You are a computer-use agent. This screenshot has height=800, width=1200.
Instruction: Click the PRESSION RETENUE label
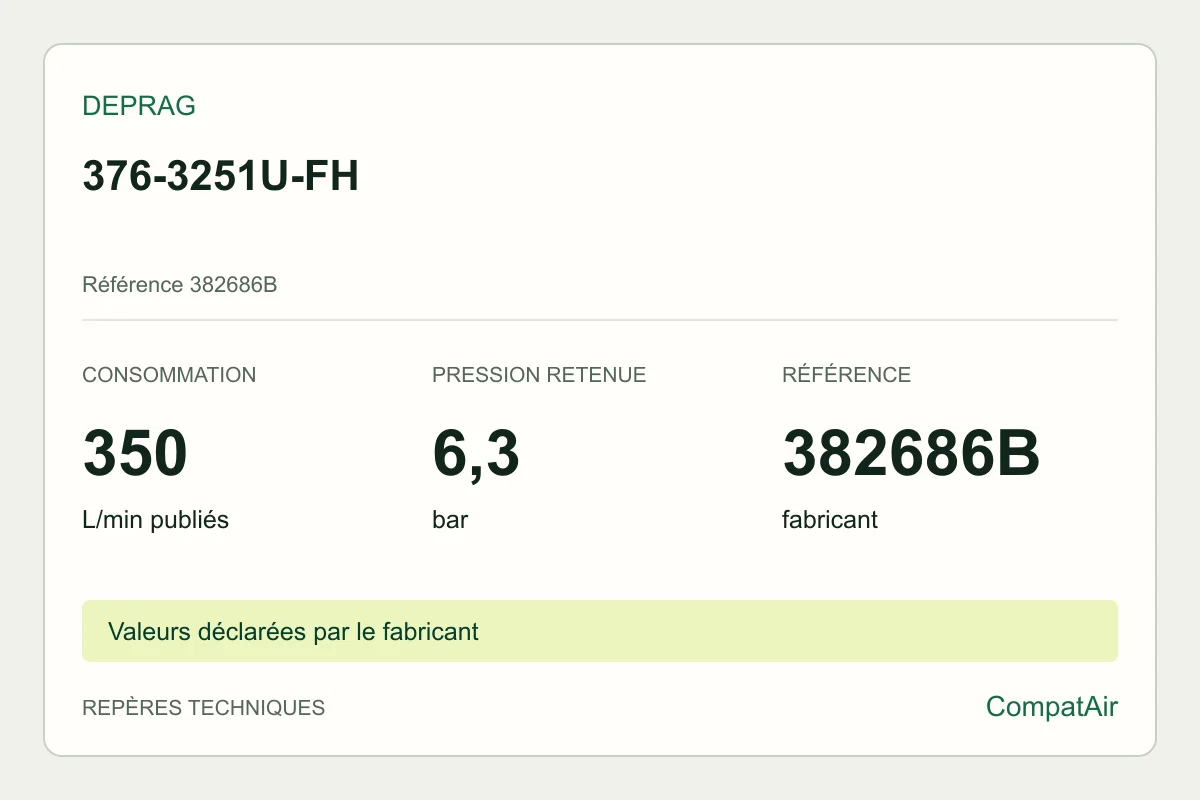tap(539, 375)
